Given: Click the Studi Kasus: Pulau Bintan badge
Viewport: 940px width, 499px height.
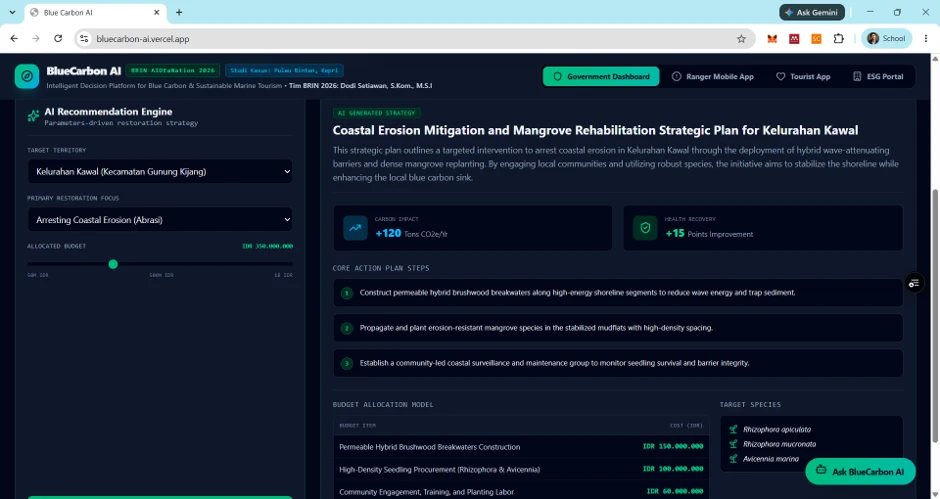Looking at the screenshot, I should [284, 70].
